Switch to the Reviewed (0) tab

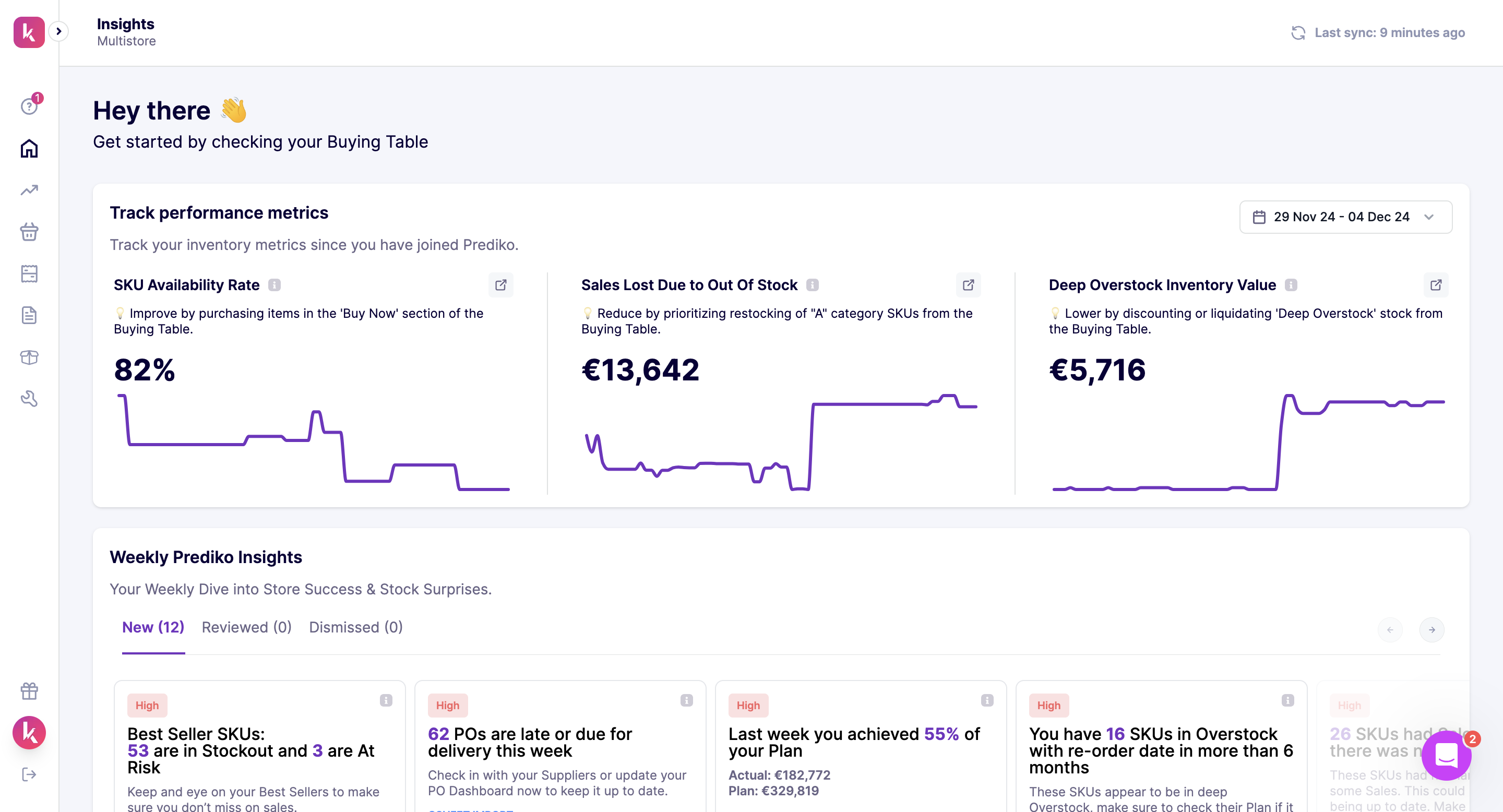coord(246,627)
